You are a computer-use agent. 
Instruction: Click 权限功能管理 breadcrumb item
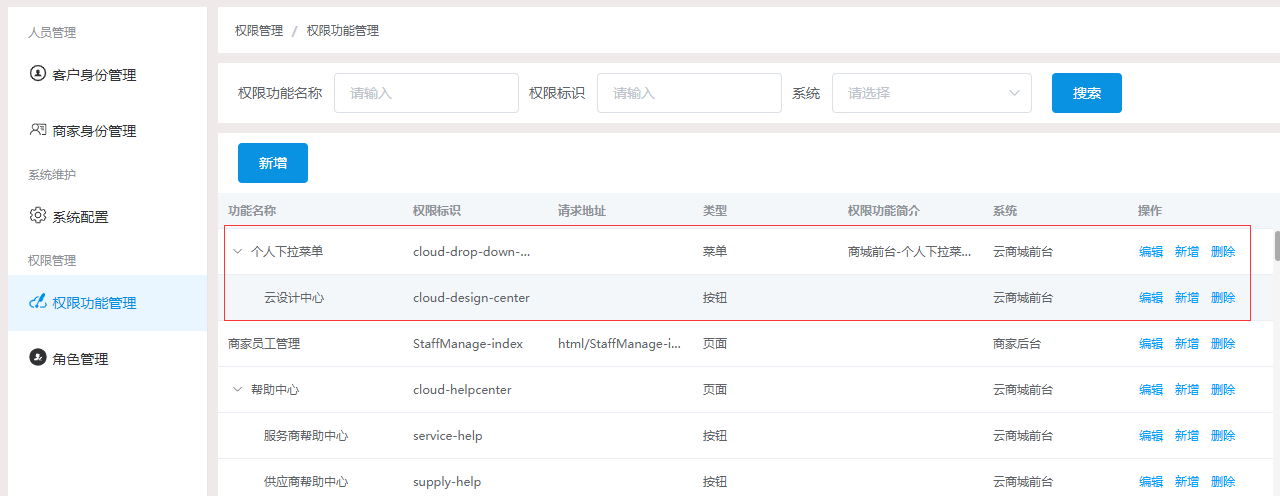tap(343, 31)
